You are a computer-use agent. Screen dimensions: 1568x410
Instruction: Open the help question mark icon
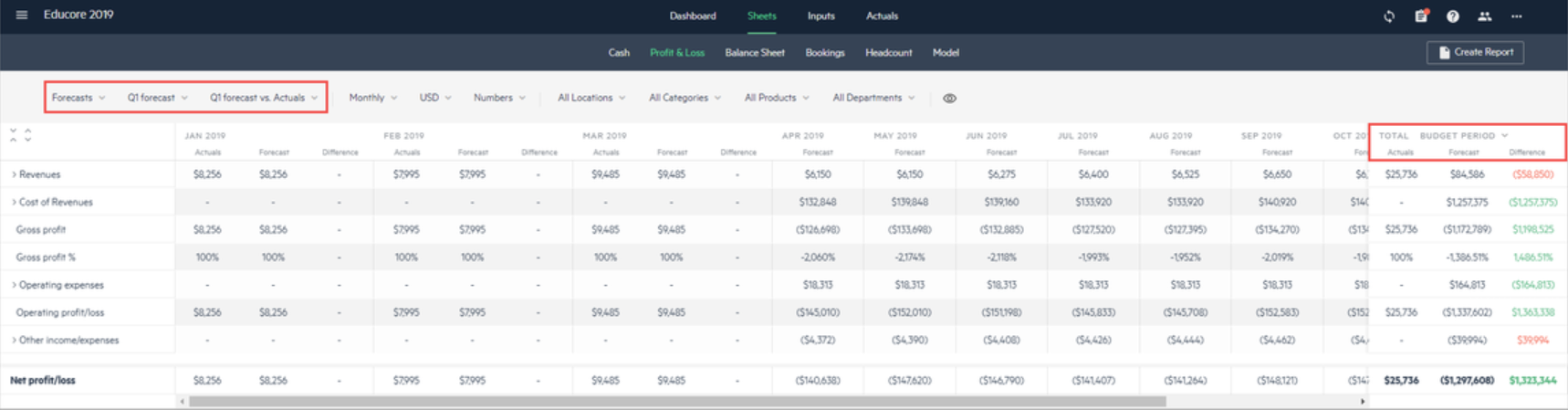click(x=1453, y=16)
